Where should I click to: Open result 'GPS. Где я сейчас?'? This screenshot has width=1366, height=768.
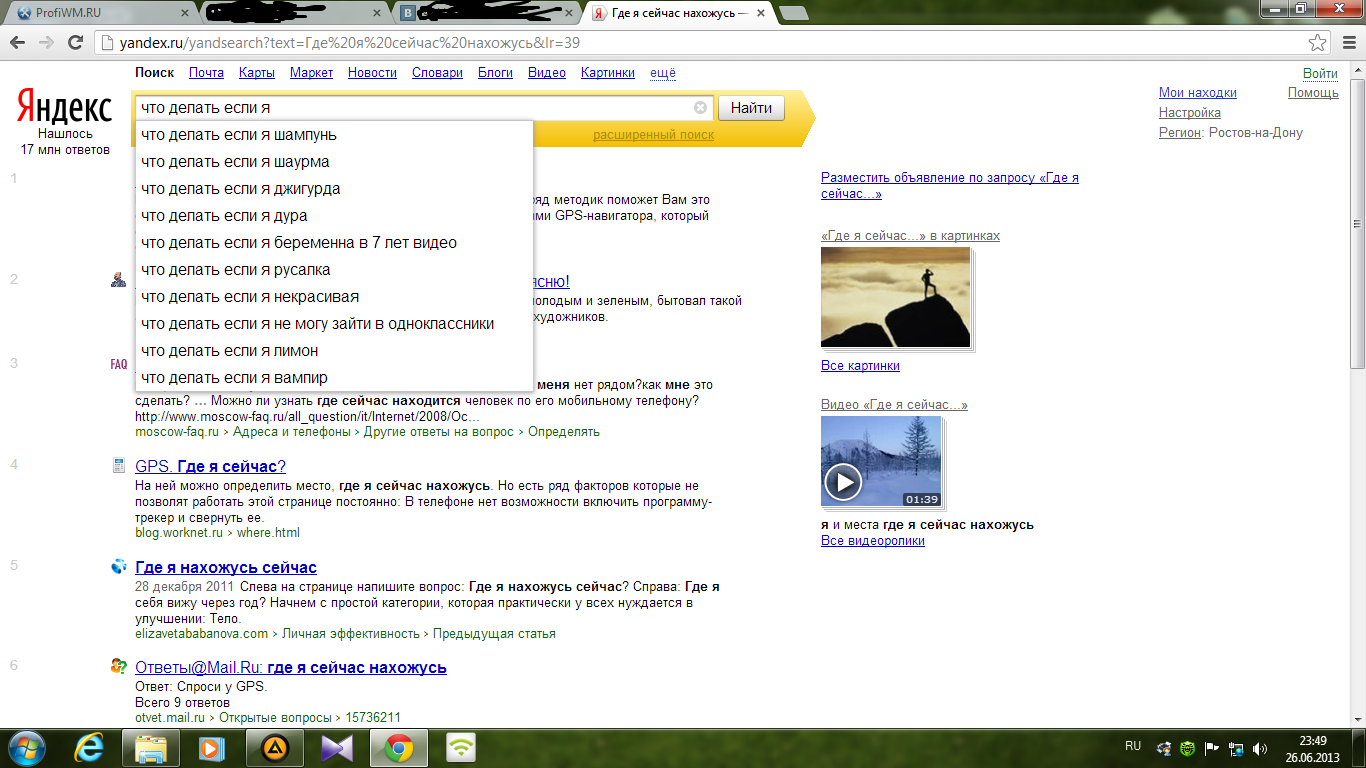[211, 466]
